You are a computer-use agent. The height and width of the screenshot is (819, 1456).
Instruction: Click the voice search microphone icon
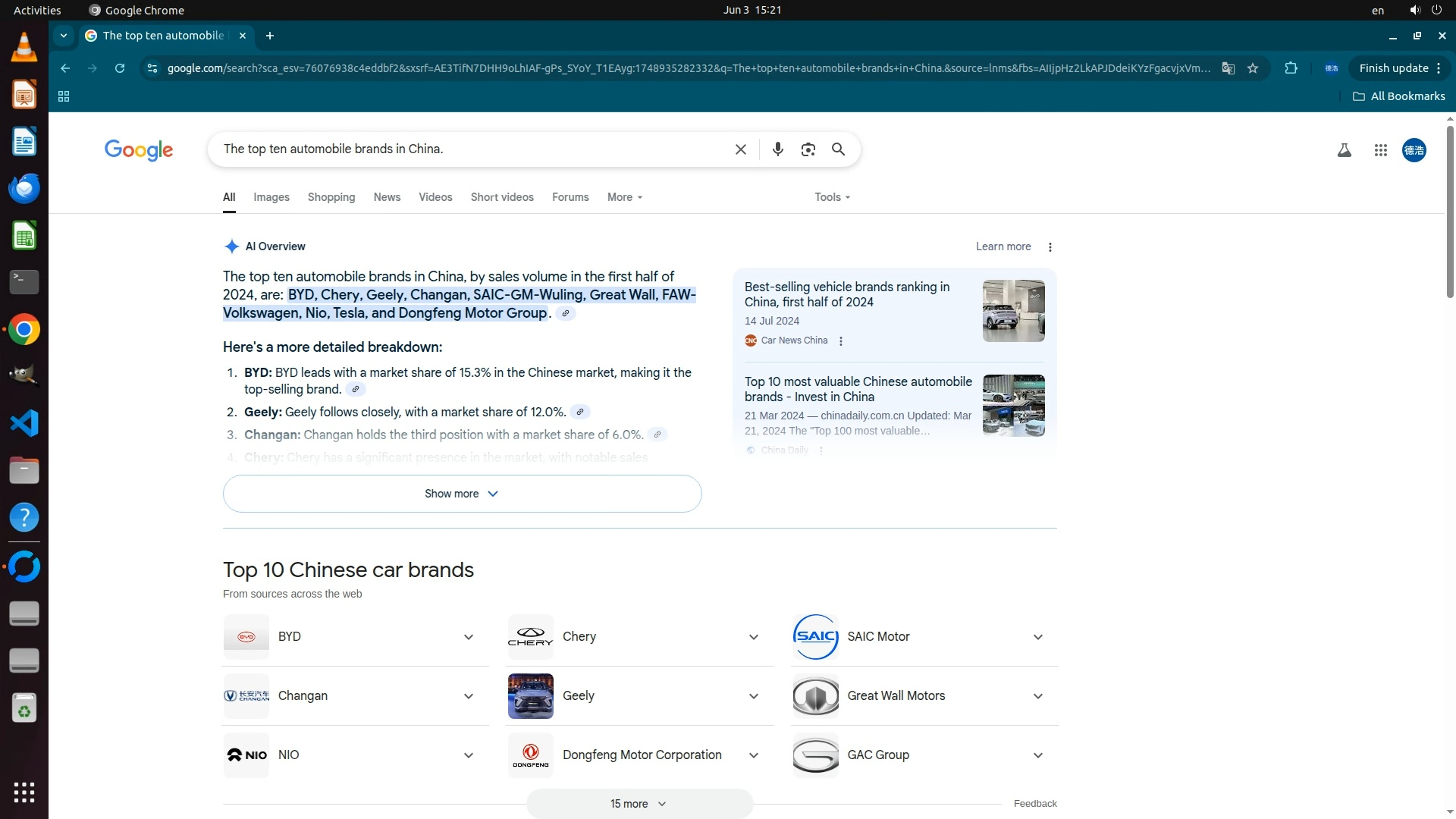[x=777, y=149]
